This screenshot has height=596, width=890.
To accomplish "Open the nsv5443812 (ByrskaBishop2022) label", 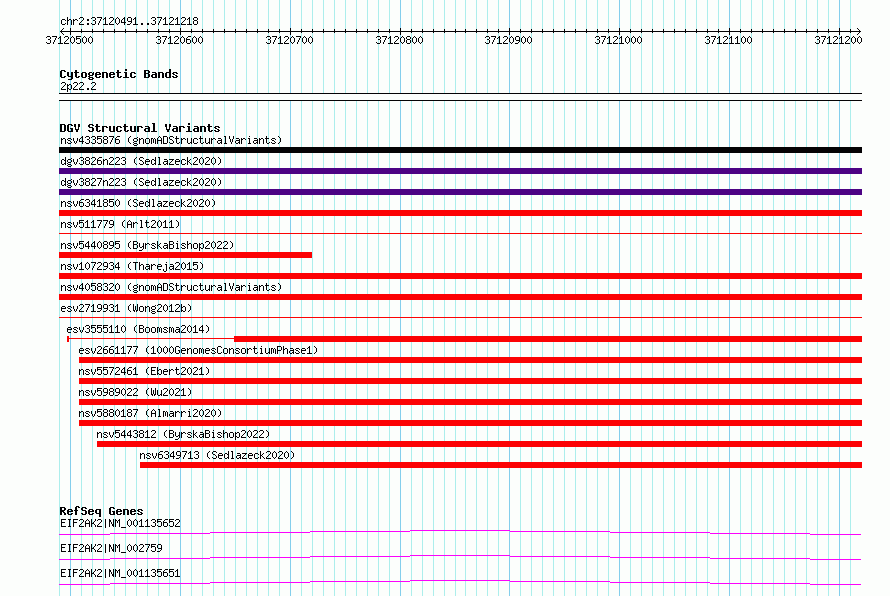I will 183,434.
